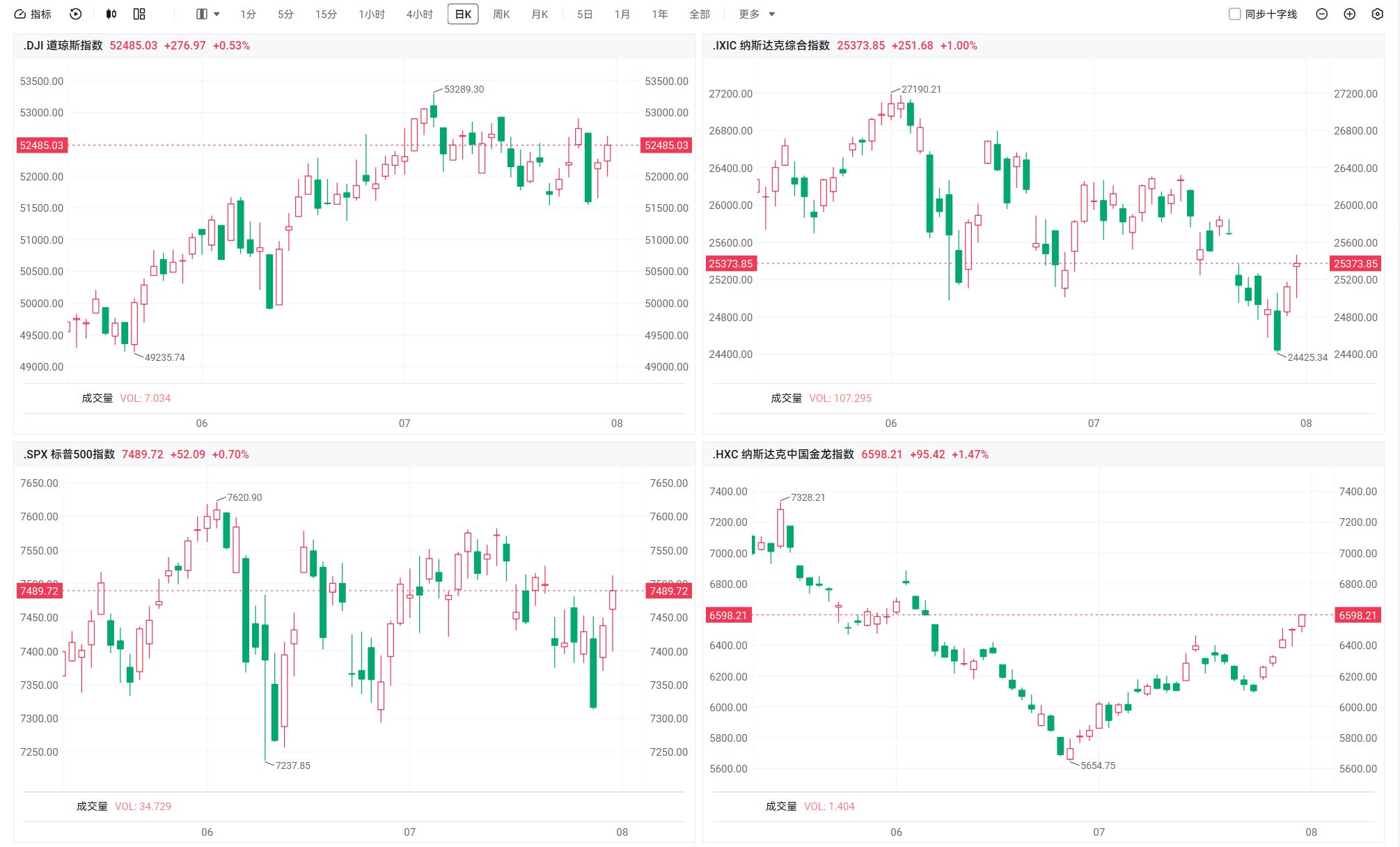Switch to the 月K timeframe
1400x847 pixels.
(x=540, y=14)
